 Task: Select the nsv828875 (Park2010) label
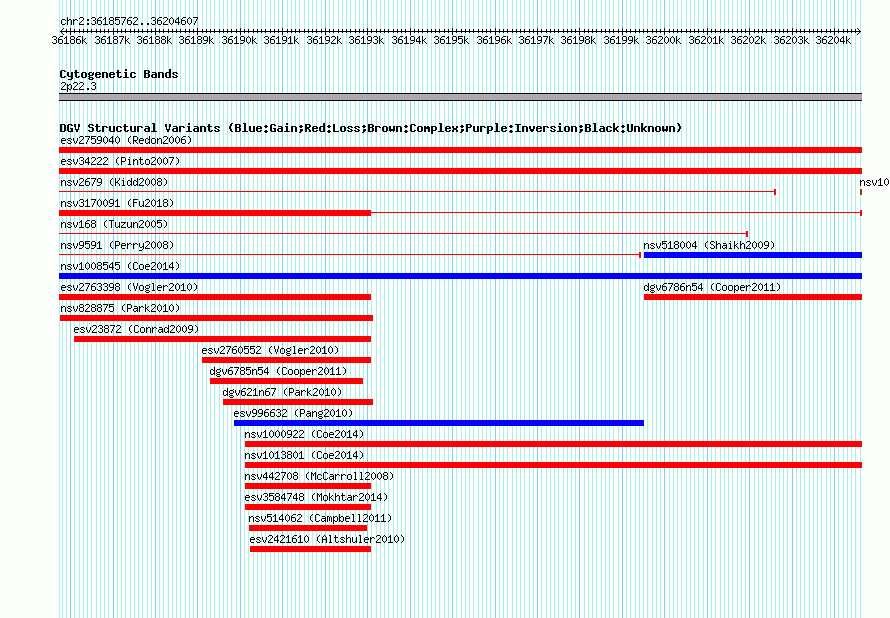click(120, 308)
